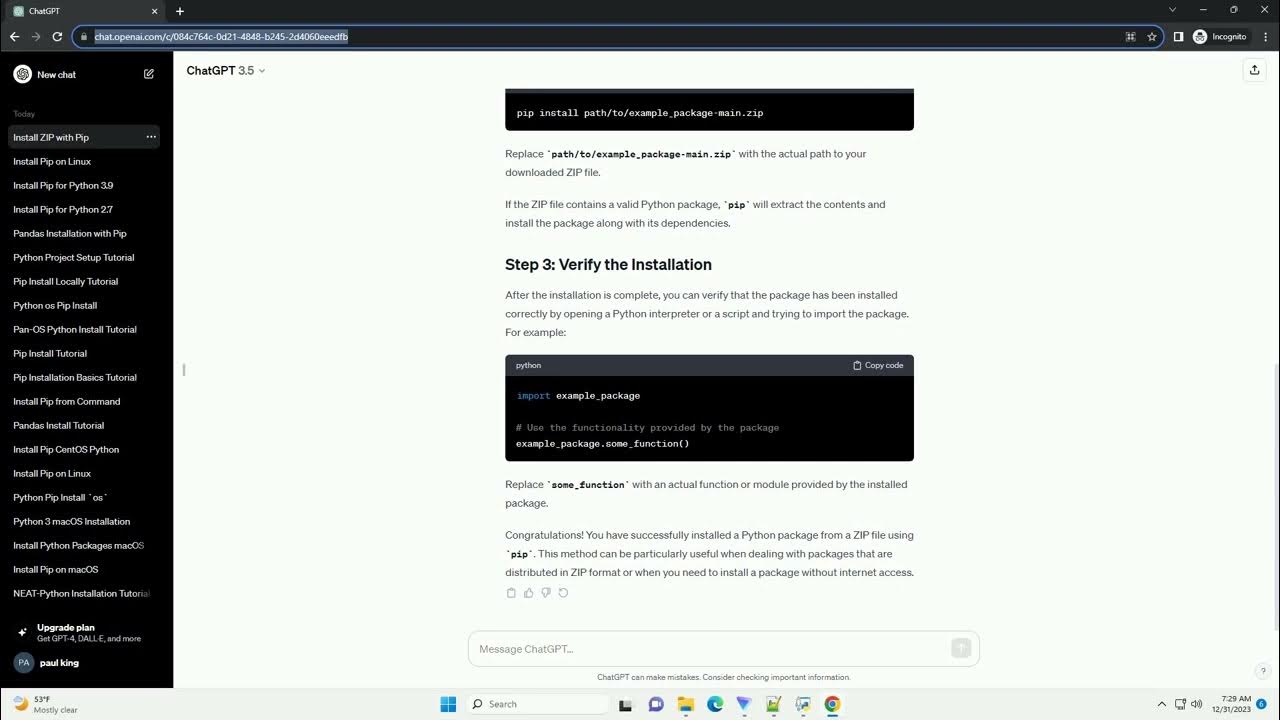Click the browser address bar URL

point(221,36)
